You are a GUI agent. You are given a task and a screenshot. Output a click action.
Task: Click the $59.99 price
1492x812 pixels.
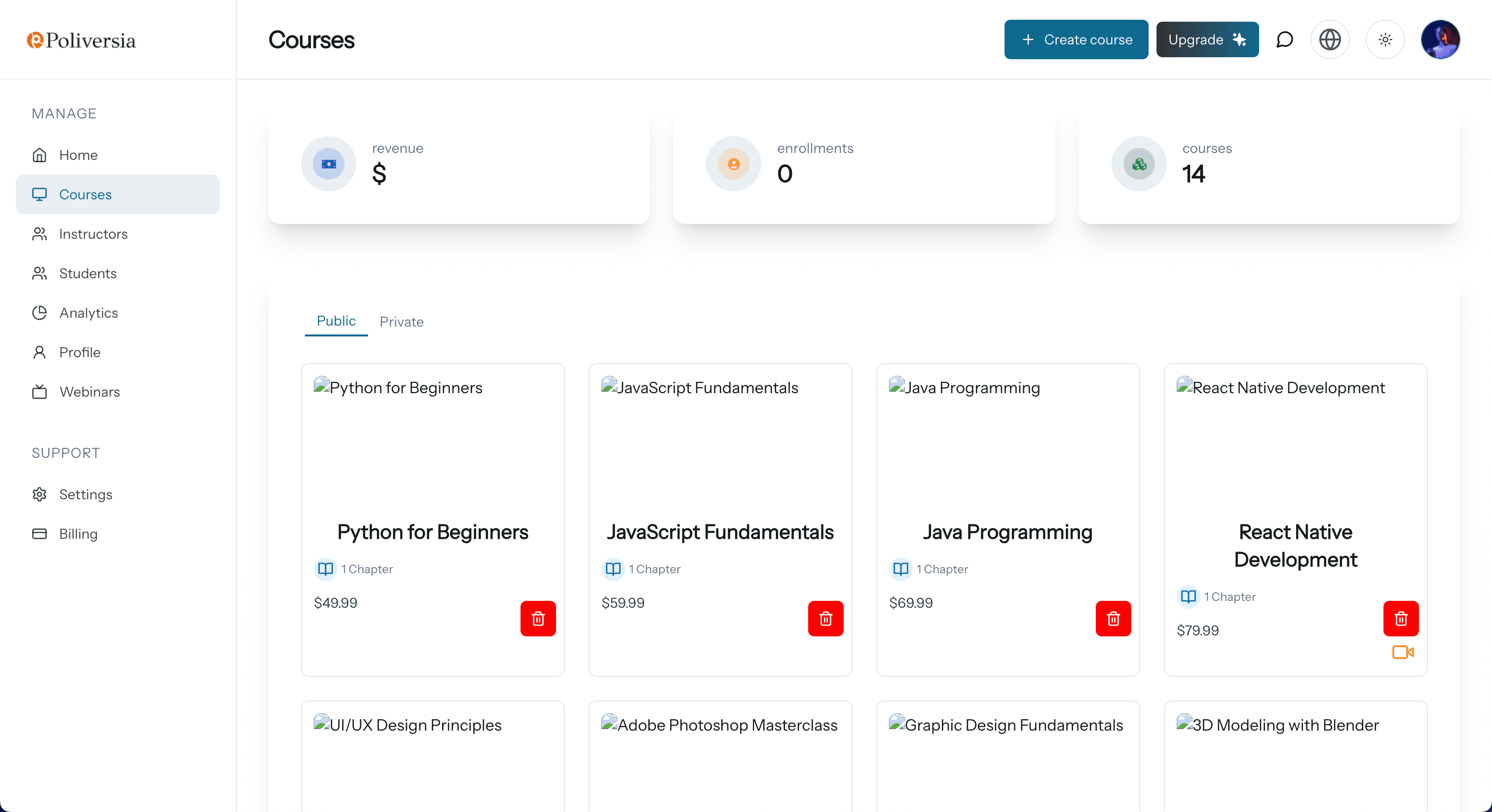tap(623, 602)
